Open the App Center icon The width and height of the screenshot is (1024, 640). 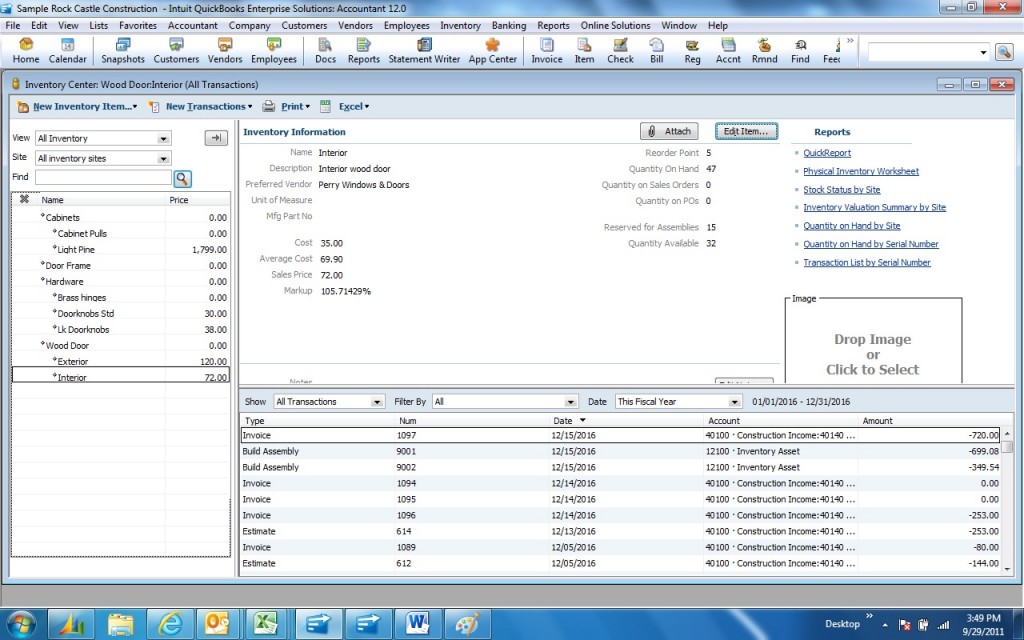click(492, 50)
